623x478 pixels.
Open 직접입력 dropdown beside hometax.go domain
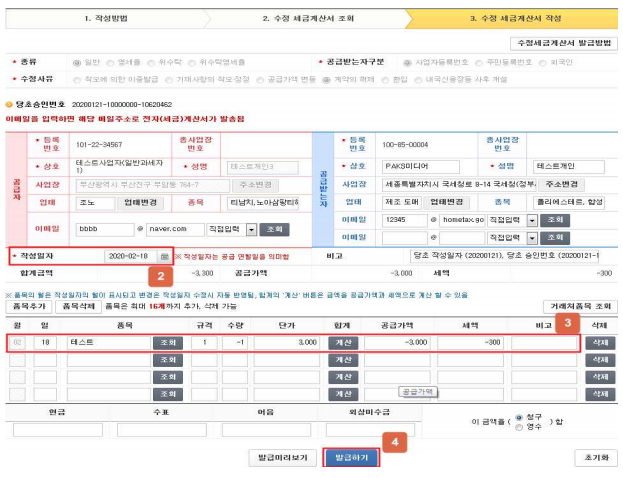[513, 220]
